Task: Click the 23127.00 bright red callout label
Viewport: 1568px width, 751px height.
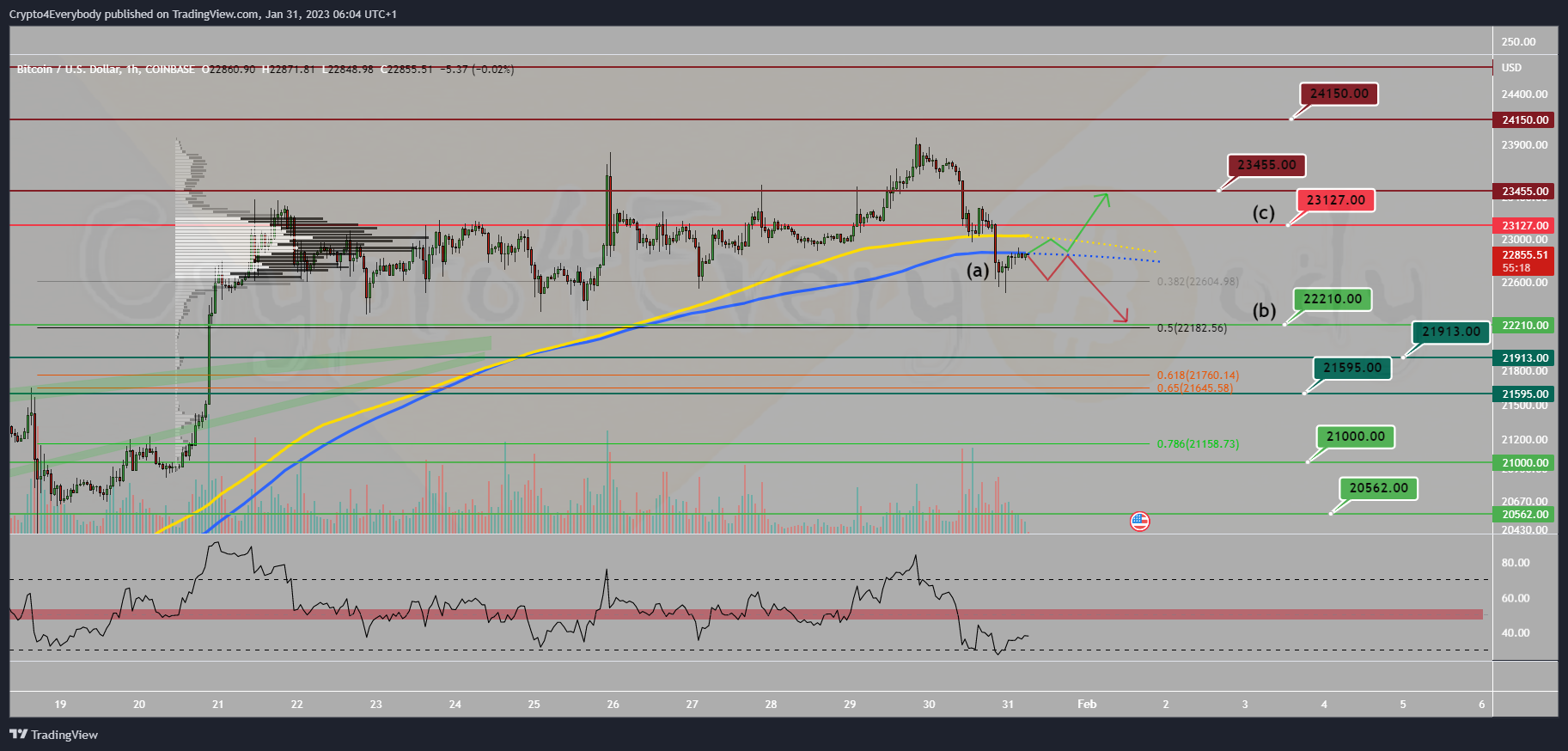Action: pyautogui.click(x=1335, y=200)
